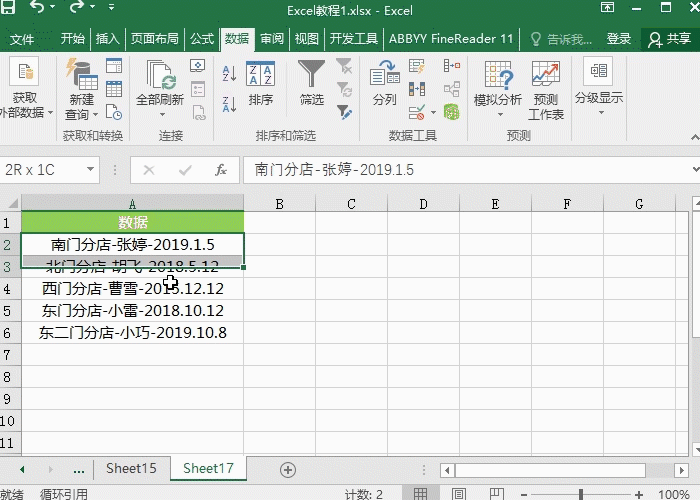Viewport: 700px width, 500px height.
Task: Switch to the 页面布局 tab
Action: 154,39
